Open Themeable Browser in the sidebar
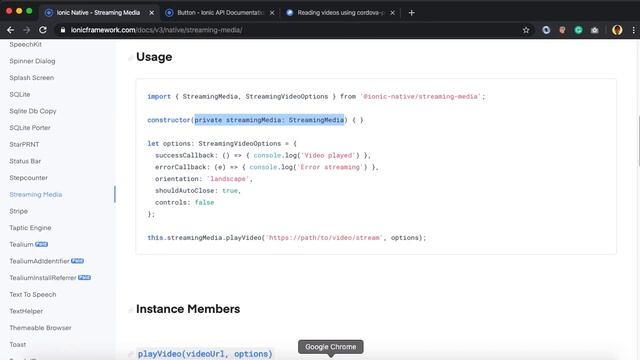 [40, 328]
